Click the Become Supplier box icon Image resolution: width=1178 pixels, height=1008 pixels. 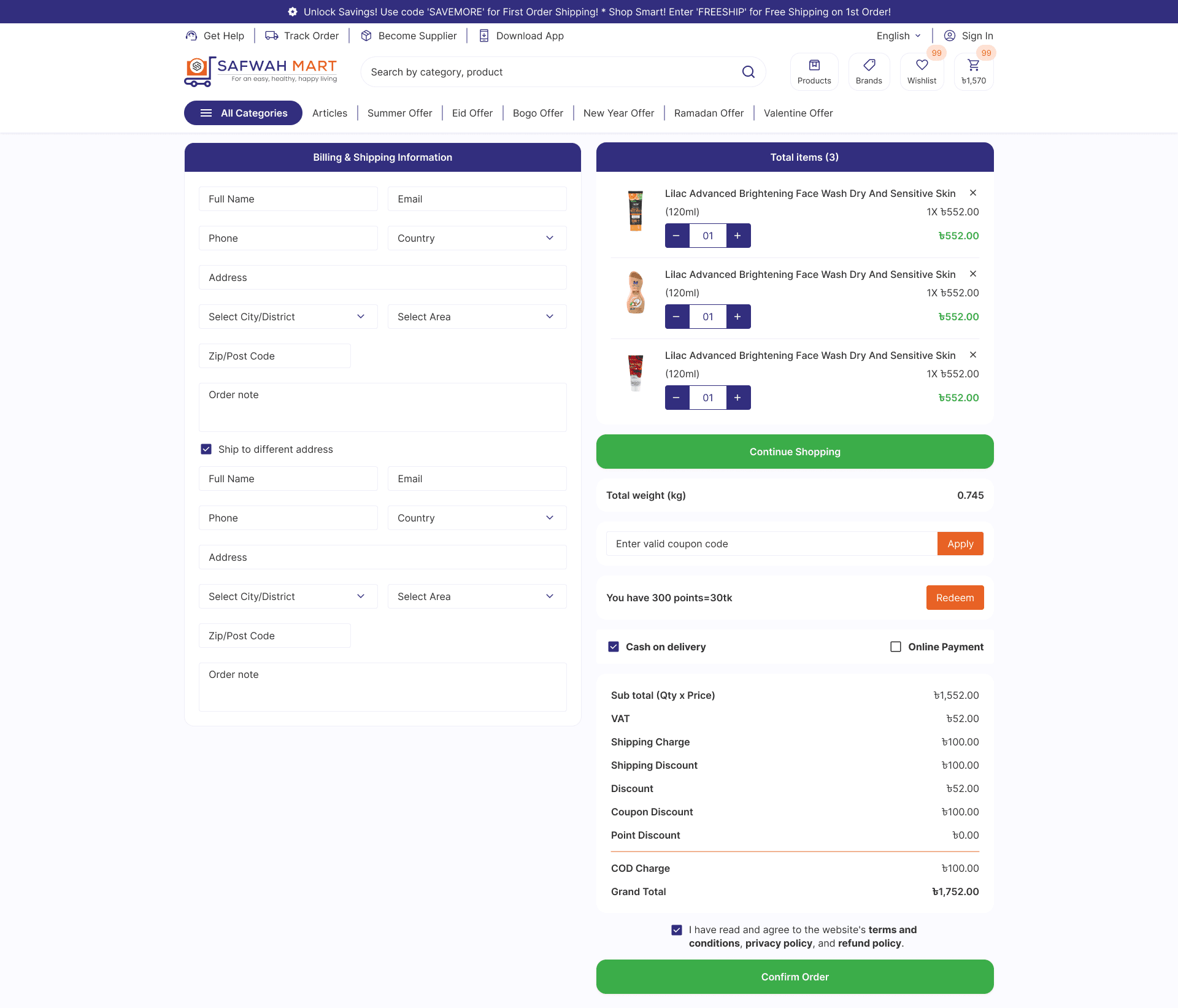(366, 36)
